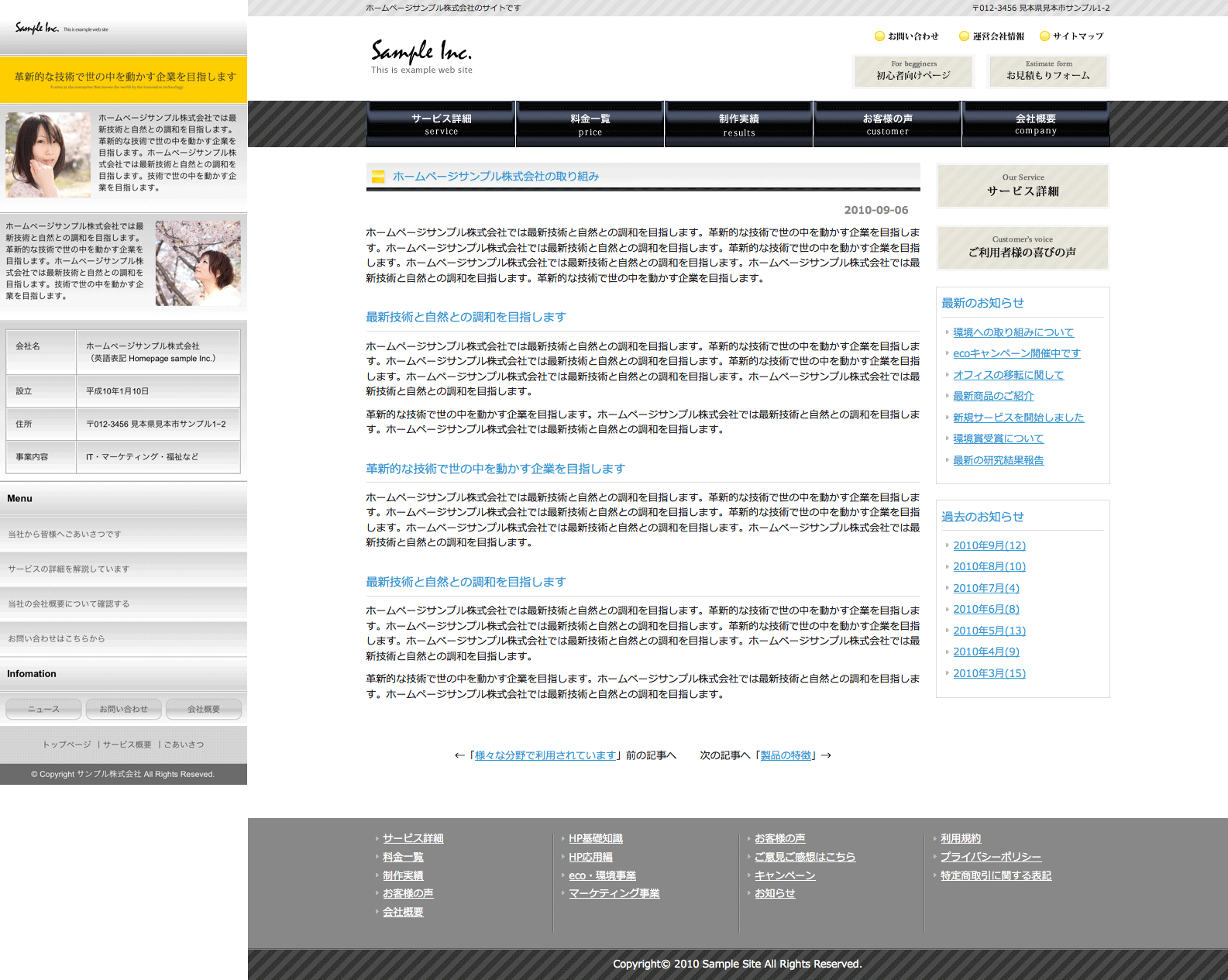The height and width of the screenshot is (980, 1228).
Task: Open プライバシーポリシー link in footer
Action: 990,857
